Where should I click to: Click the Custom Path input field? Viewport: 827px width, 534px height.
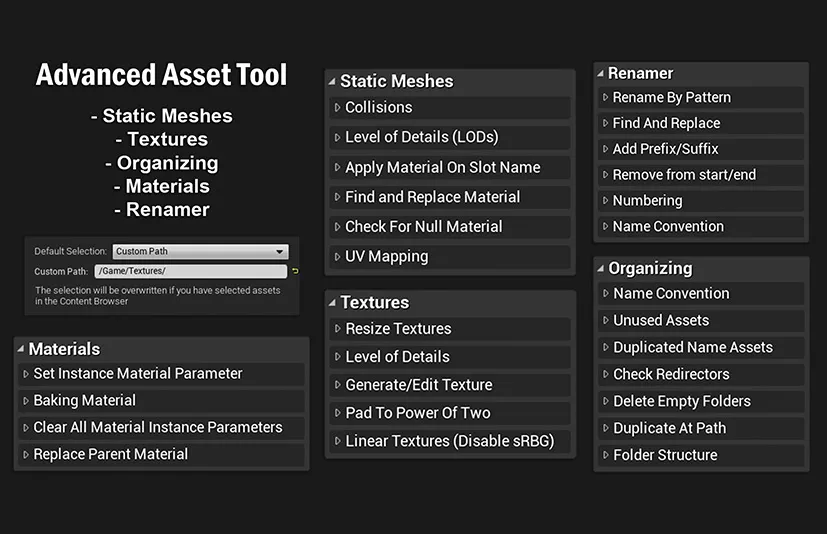pyautogui.click(x=191, y=271)
